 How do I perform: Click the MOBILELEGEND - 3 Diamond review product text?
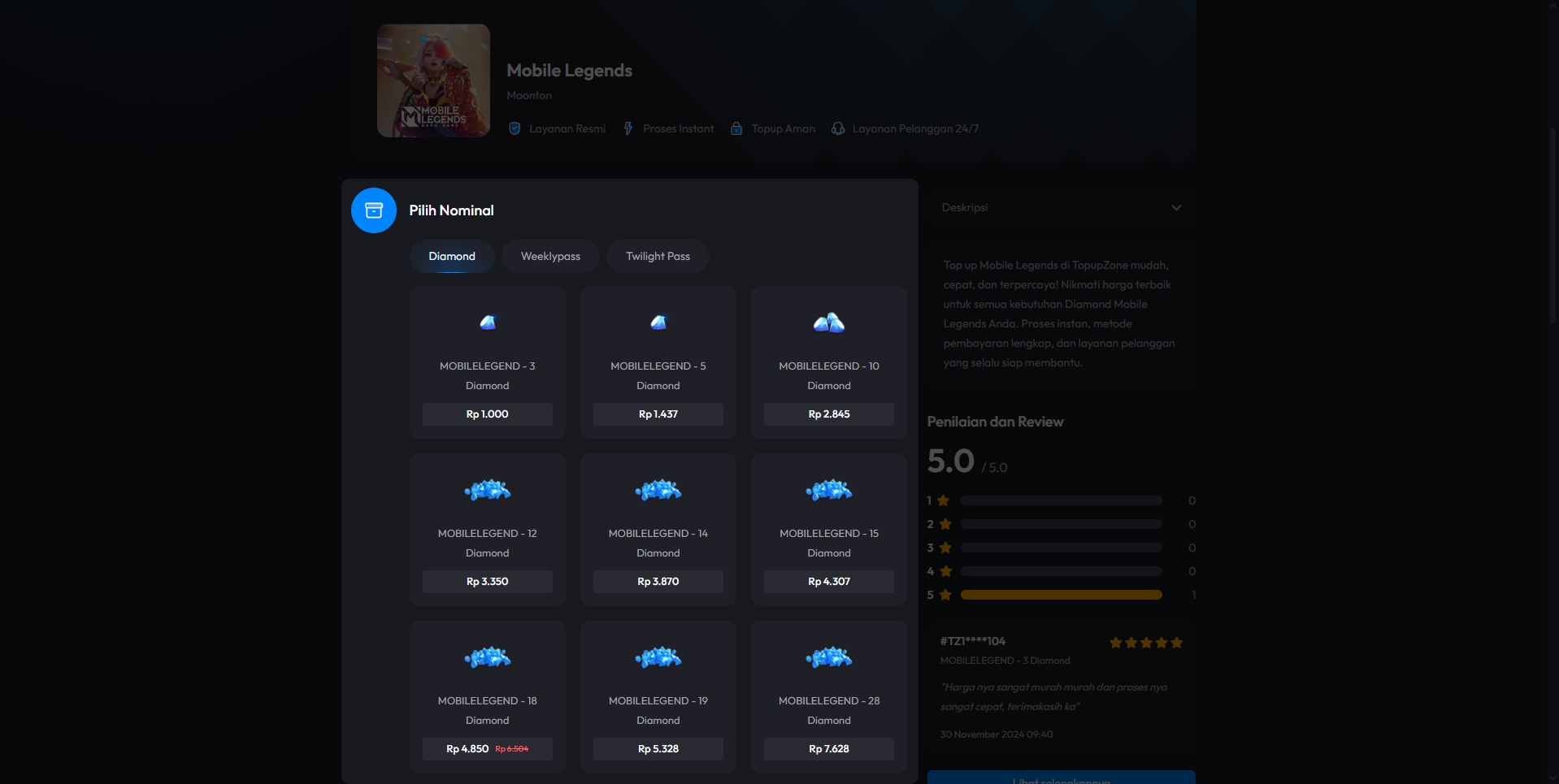point(1005,661)
